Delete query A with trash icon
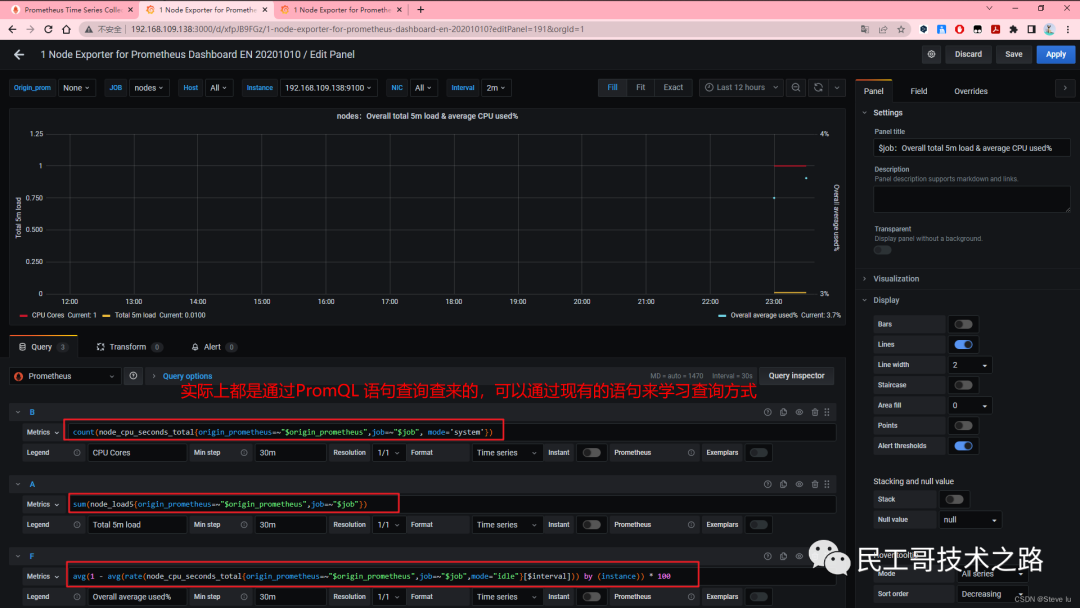The image size is (1080, 608). click(x=815, y=484)
